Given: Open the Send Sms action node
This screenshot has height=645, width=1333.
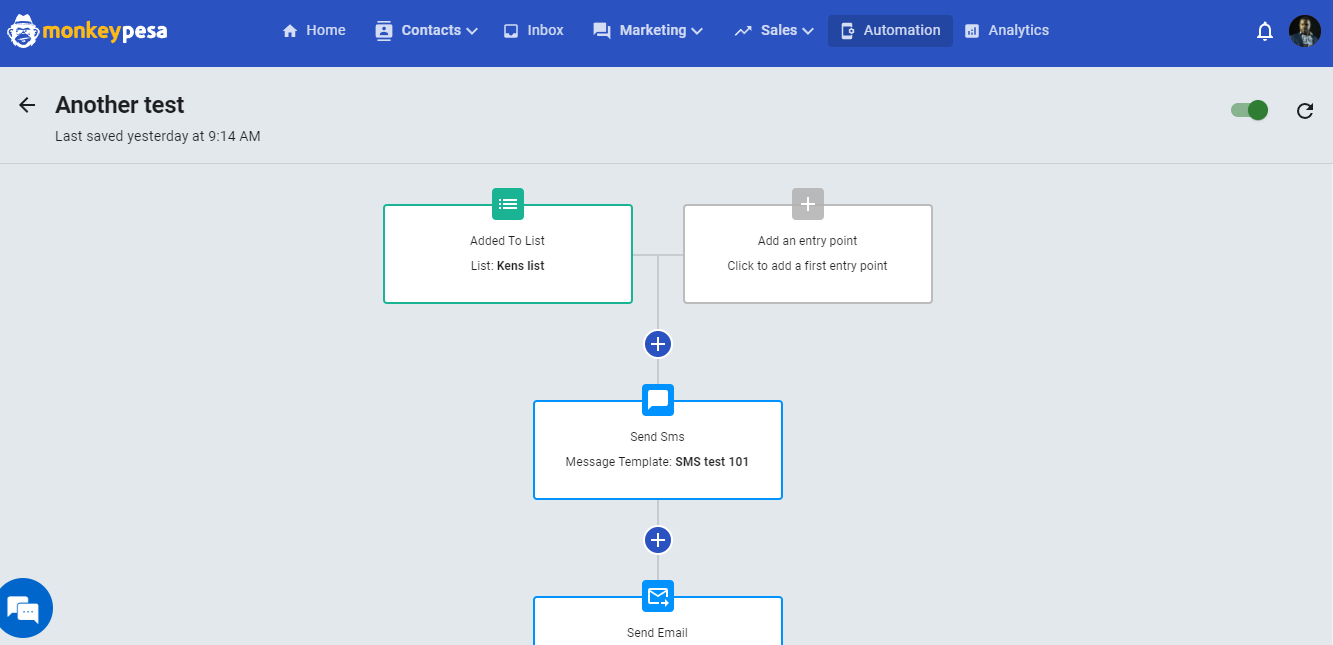Looking at the screenshot, I should 658,450.
